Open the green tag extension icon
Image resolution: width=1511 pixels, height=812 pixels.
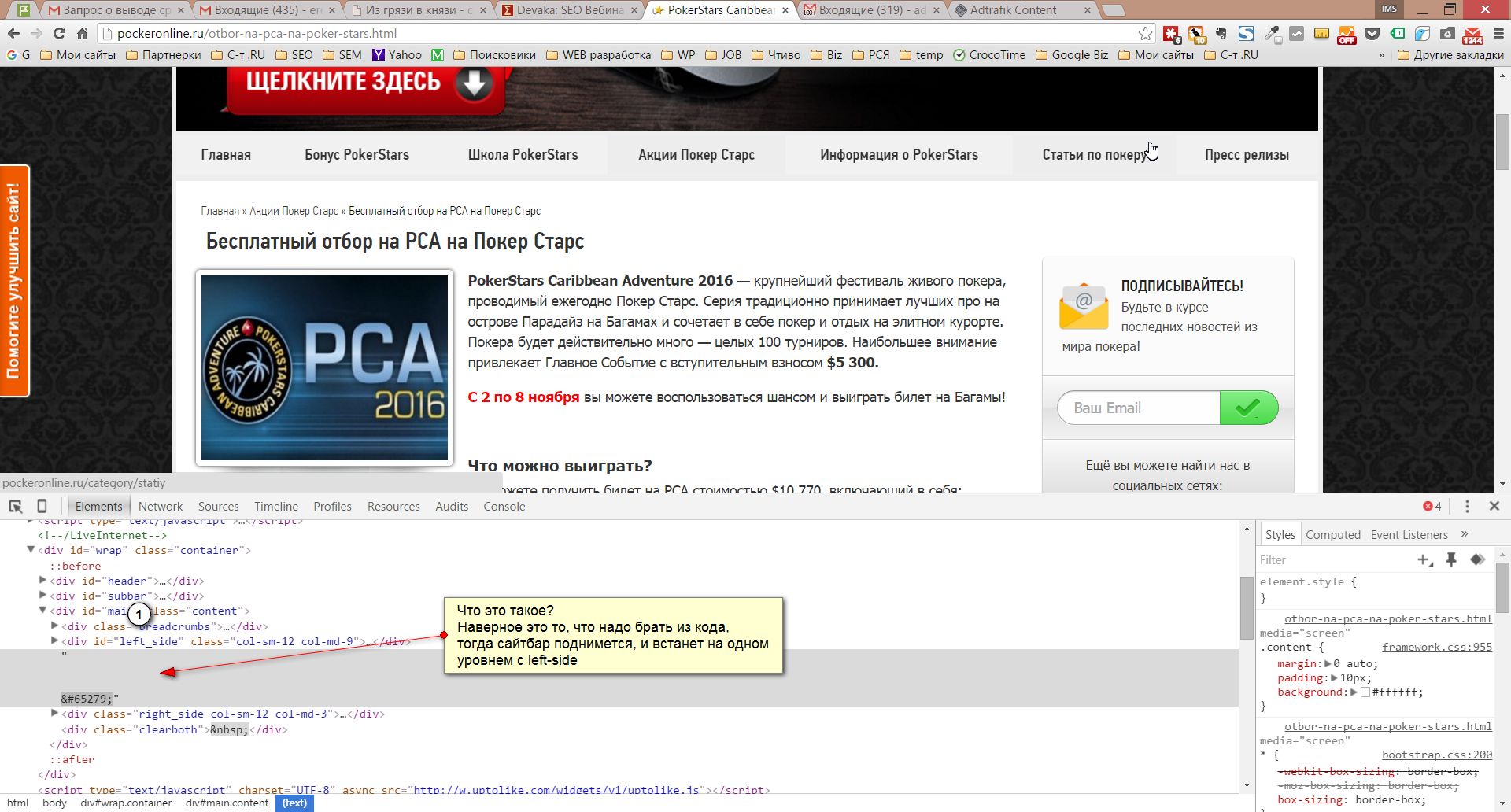(1397, 34)
